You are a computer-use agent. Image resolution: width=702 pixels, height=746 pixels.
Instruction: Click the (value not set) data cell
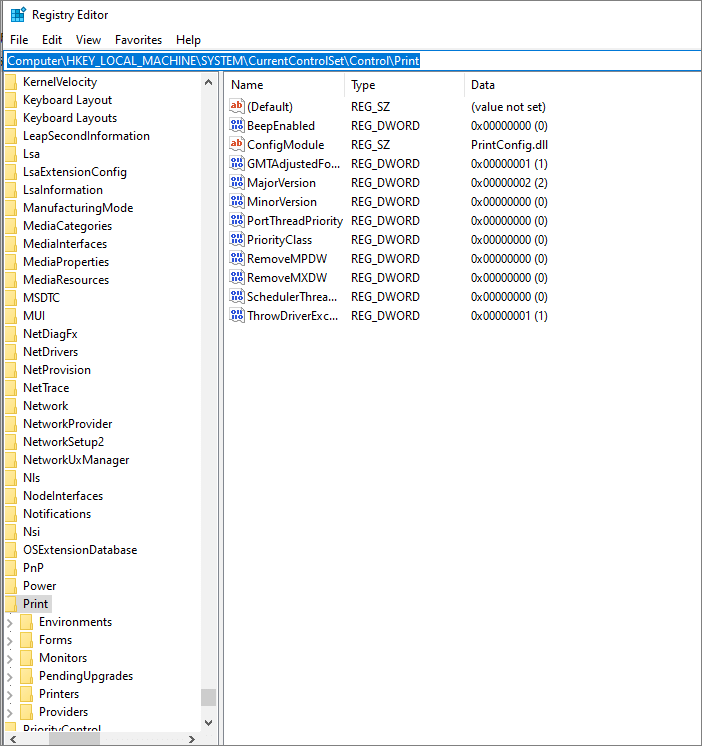click(508, 107)
